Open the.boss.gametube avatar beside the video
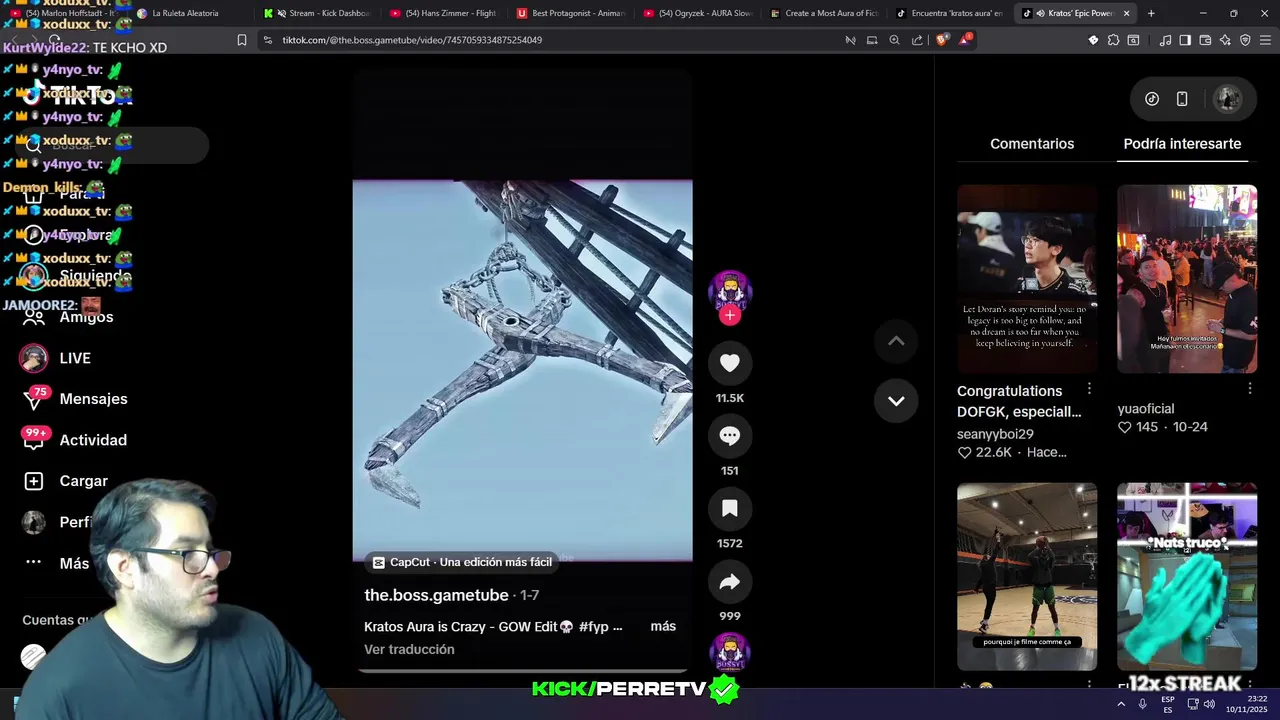Image resolution: width=1280 pixels, height=720 pixels. pos(730,290)
